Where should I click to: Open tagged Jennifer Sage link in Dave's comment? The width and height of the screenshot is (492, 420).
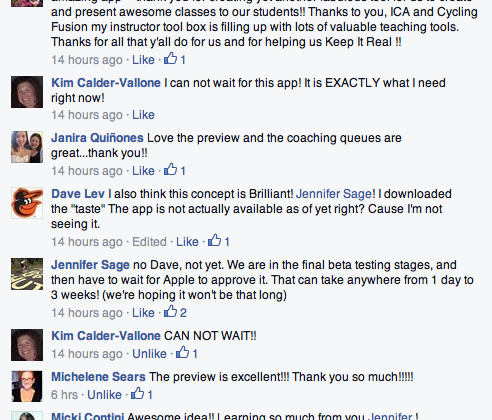coord(334,194)
